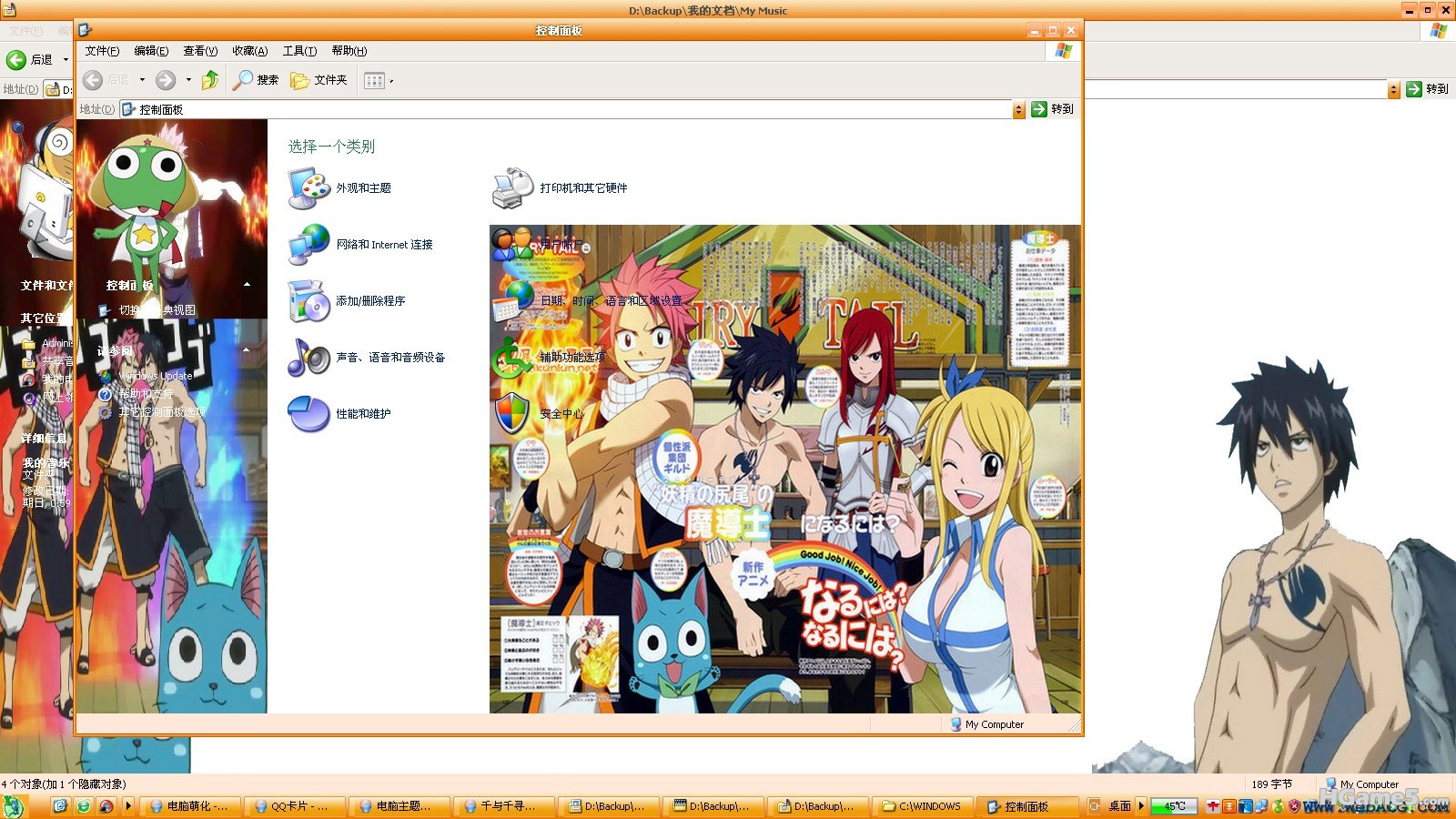This screenshot has width=1456, height=819.
Task: Collapse the 请参阅 side panel section
Action: pyautogui.click(x=247, y=350)
